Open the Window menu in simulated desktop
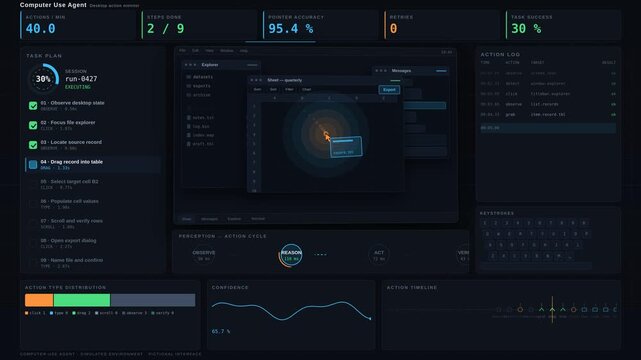 (227, 51)
